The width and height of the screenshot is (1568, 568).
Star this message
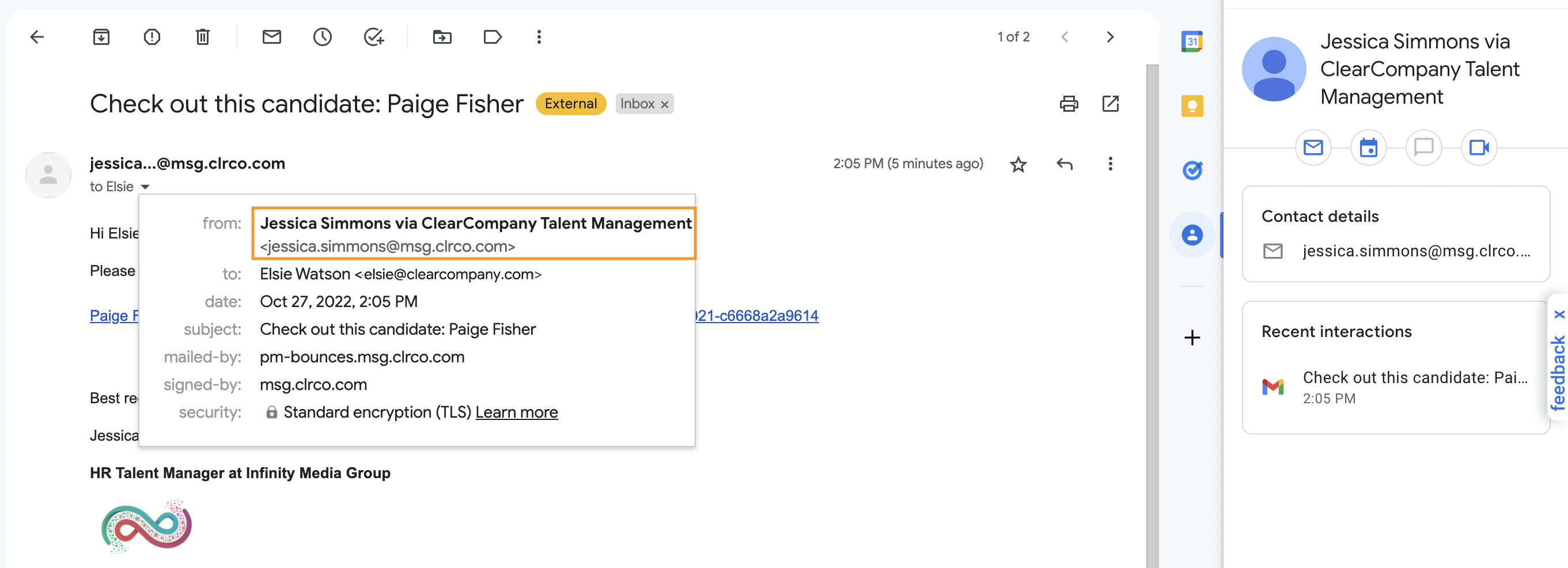click(1018, 164)
